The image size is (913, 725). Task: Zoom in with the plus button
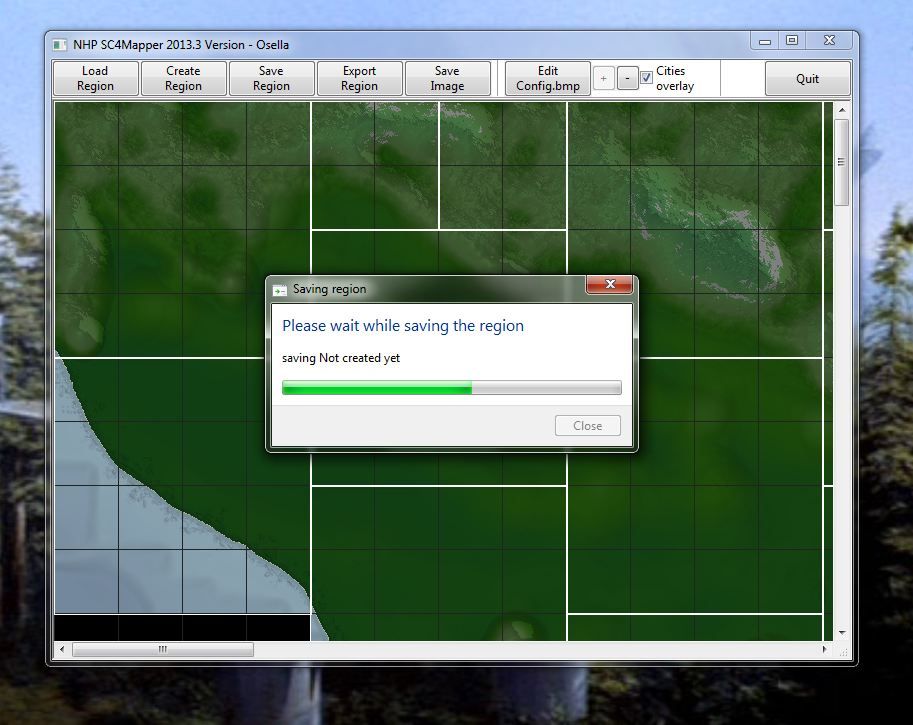[x=604, y=78]
